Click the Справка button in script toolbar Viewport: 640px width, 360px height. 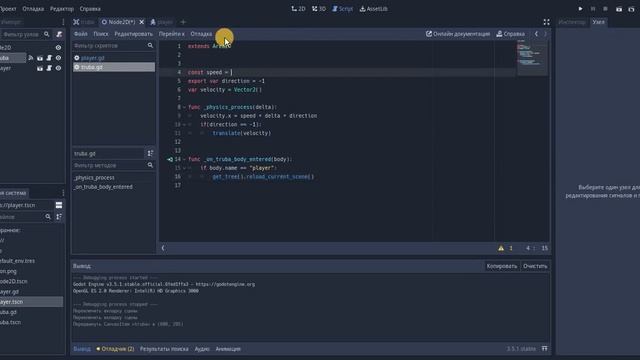[511, 34]
